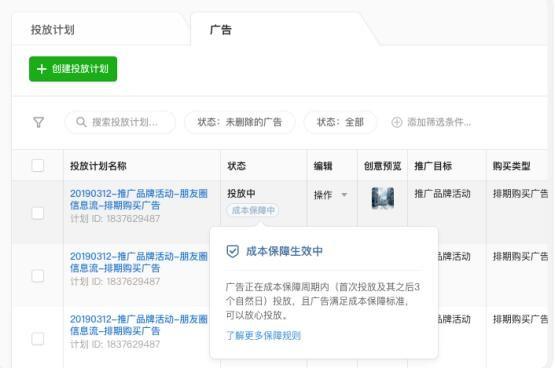The width and height of the screenshot is (555, 368).
Task: Click the first row's 计划 ID: 1837629487 text
Action: click(x=115, y=219)
